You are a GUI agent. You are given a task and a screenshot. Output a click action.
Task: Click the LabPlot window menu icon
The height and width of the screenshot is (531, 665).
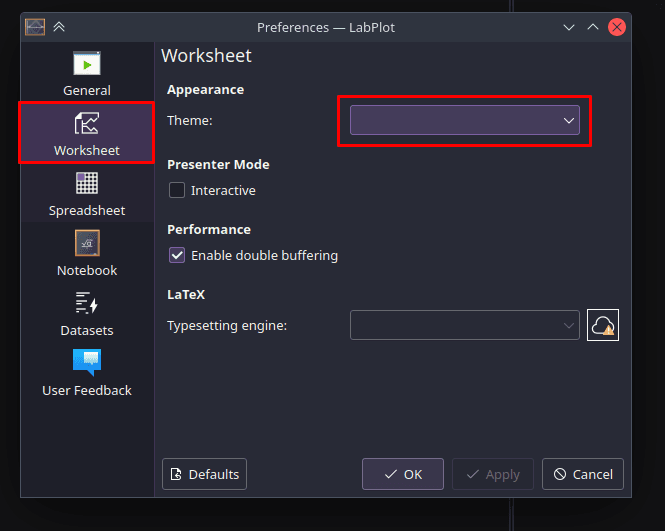[35, 27]
